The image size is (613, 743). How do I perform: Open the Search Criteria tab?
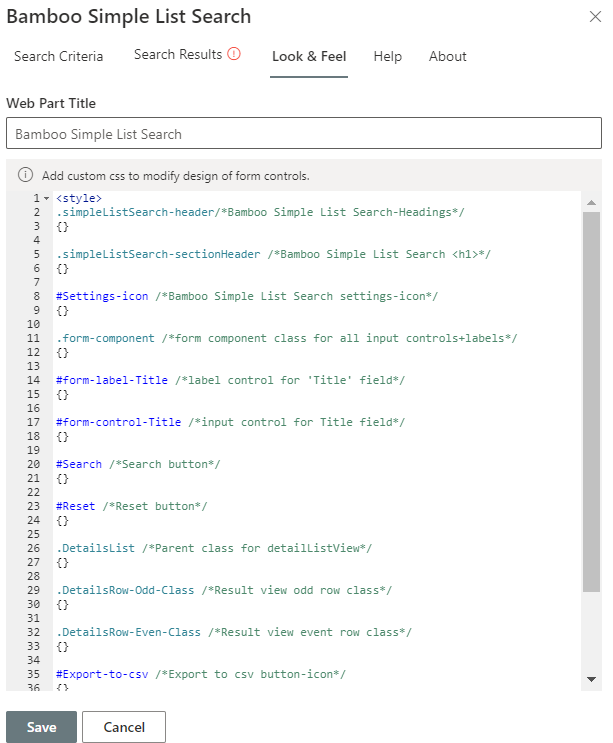(x=58, y=56)
